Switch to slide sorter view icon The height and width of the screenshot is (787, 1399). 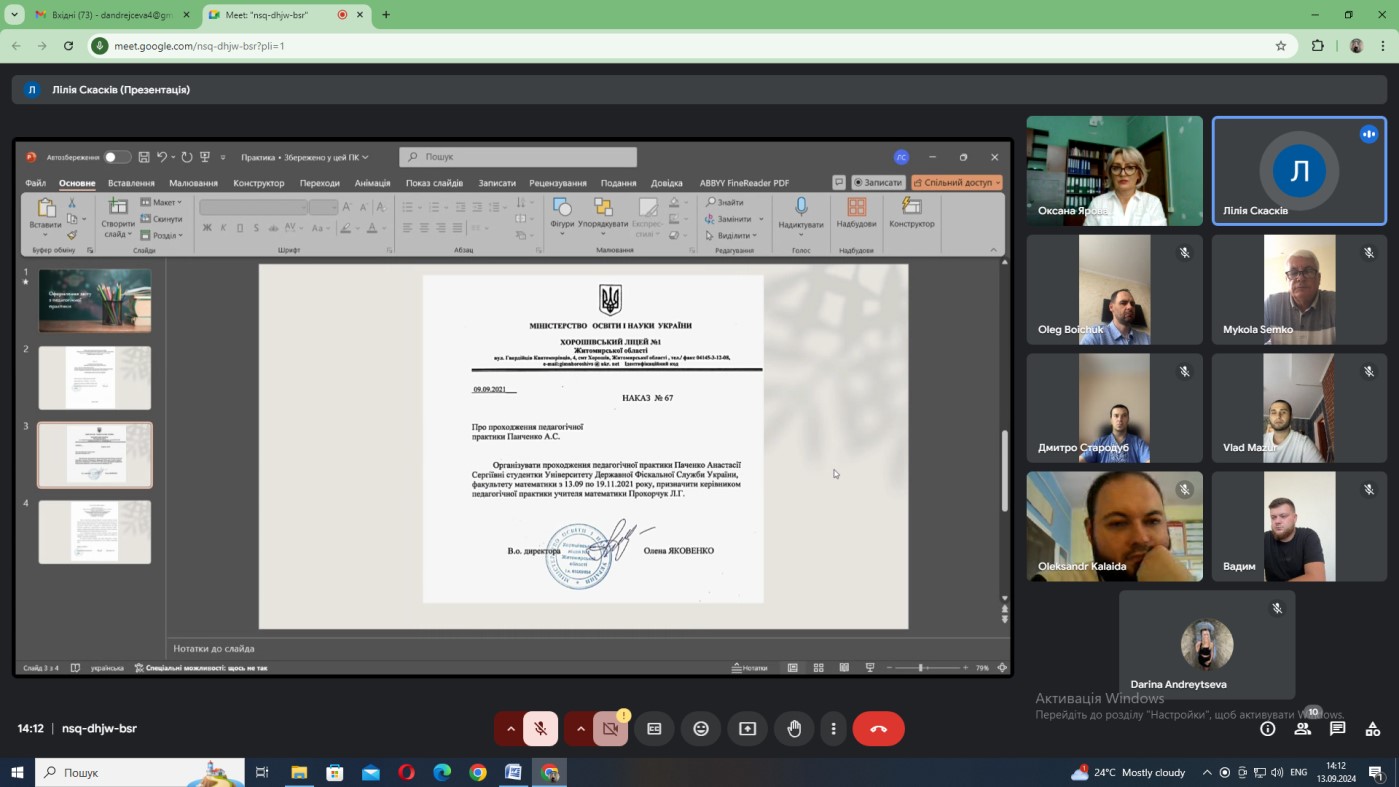[818, 668]
